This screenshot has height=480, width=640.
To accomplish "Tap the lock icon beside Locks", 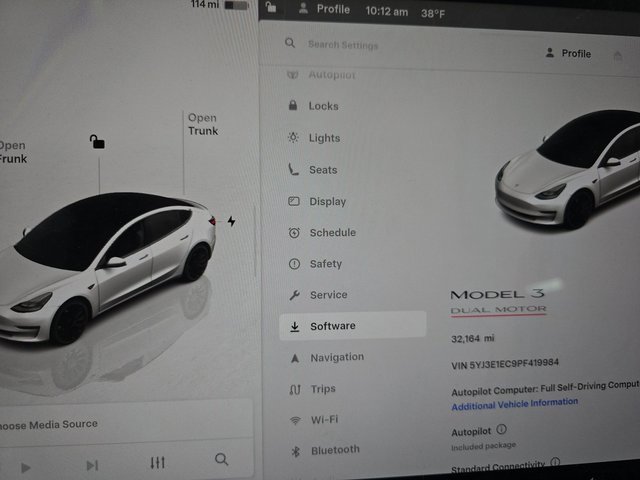I will tap(293, 105).
